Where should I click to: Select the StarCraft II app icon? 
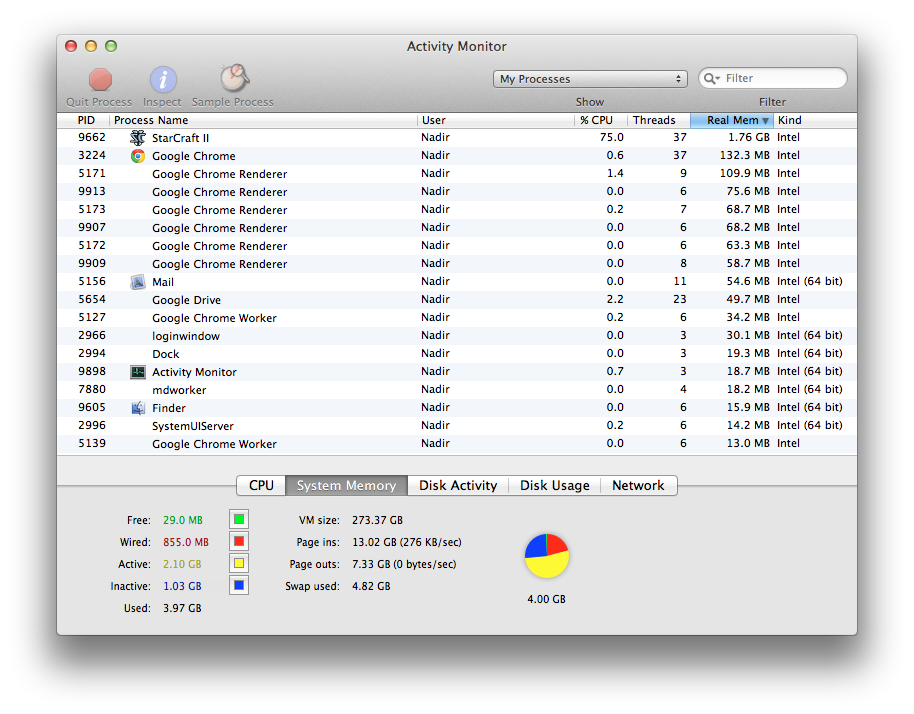138,138
